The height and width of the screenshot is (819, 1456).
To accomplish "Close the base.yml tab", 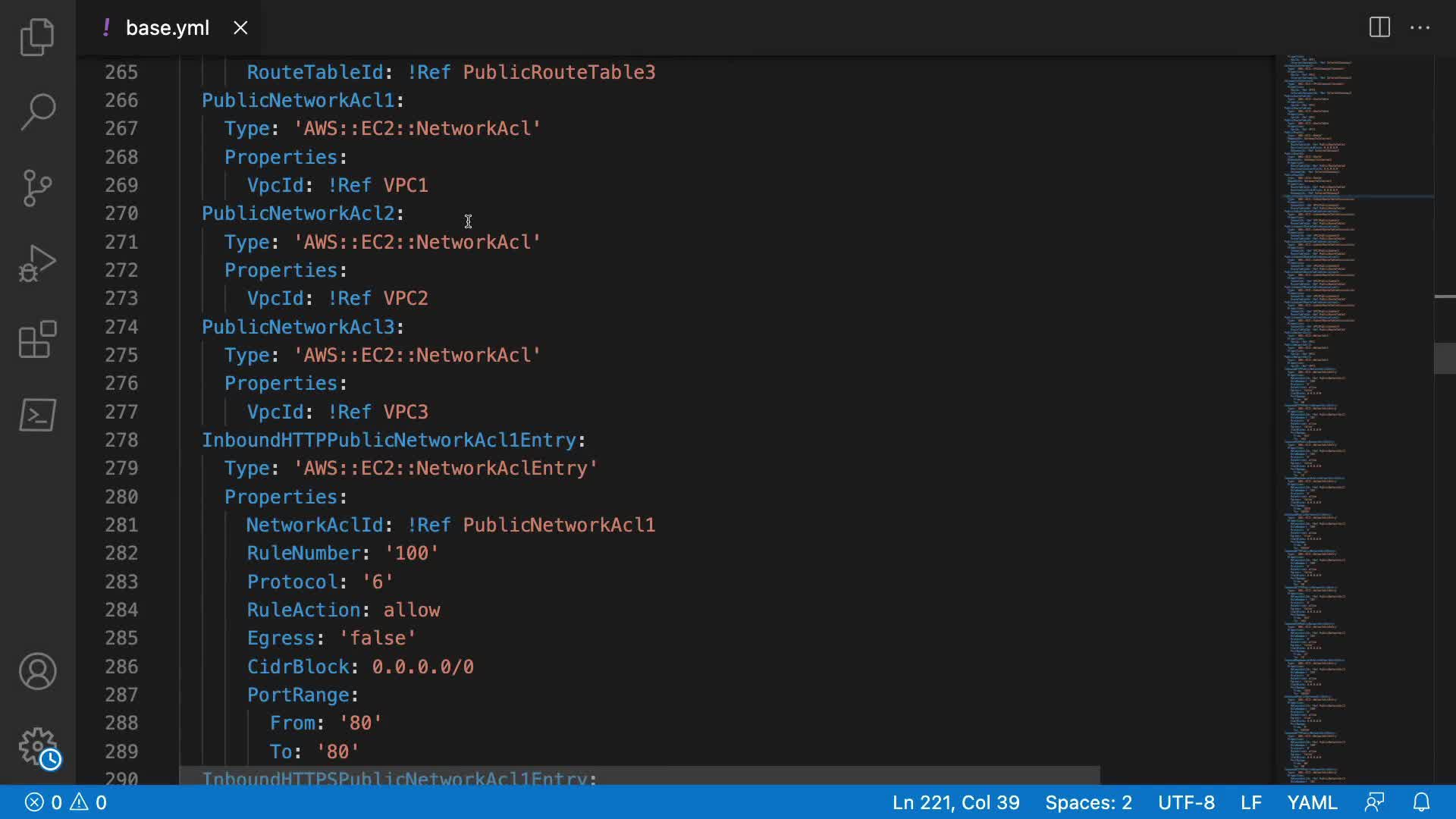I will (240, 28).
